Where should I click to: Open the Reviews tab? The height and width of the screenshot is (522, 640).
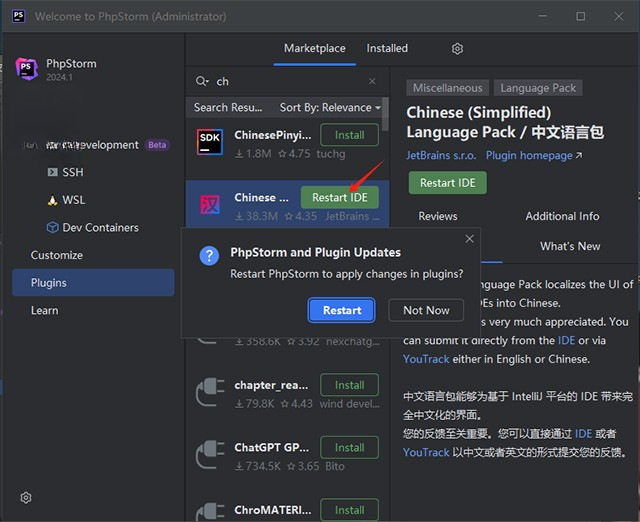pos(438,216)
